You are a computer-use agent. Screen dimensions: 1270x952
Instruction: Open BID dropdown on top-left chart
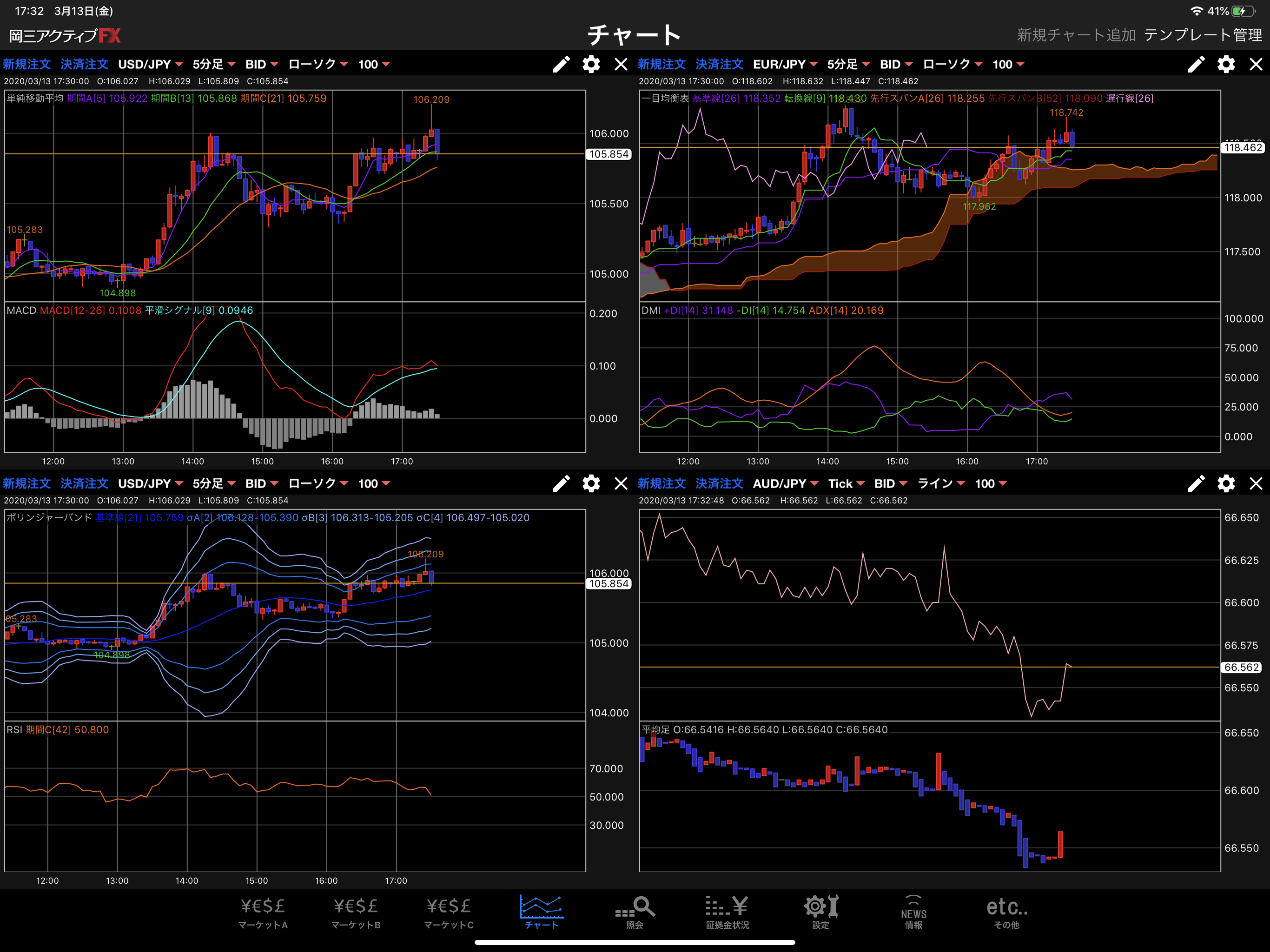tap(262, 64)
